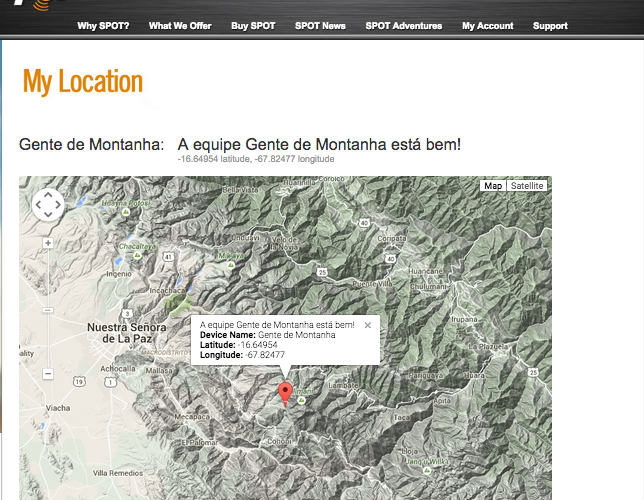Viewport: 644px width, 500px height.
Task: Pan the map up with arrow control
Action: click(x=48, y=195)
